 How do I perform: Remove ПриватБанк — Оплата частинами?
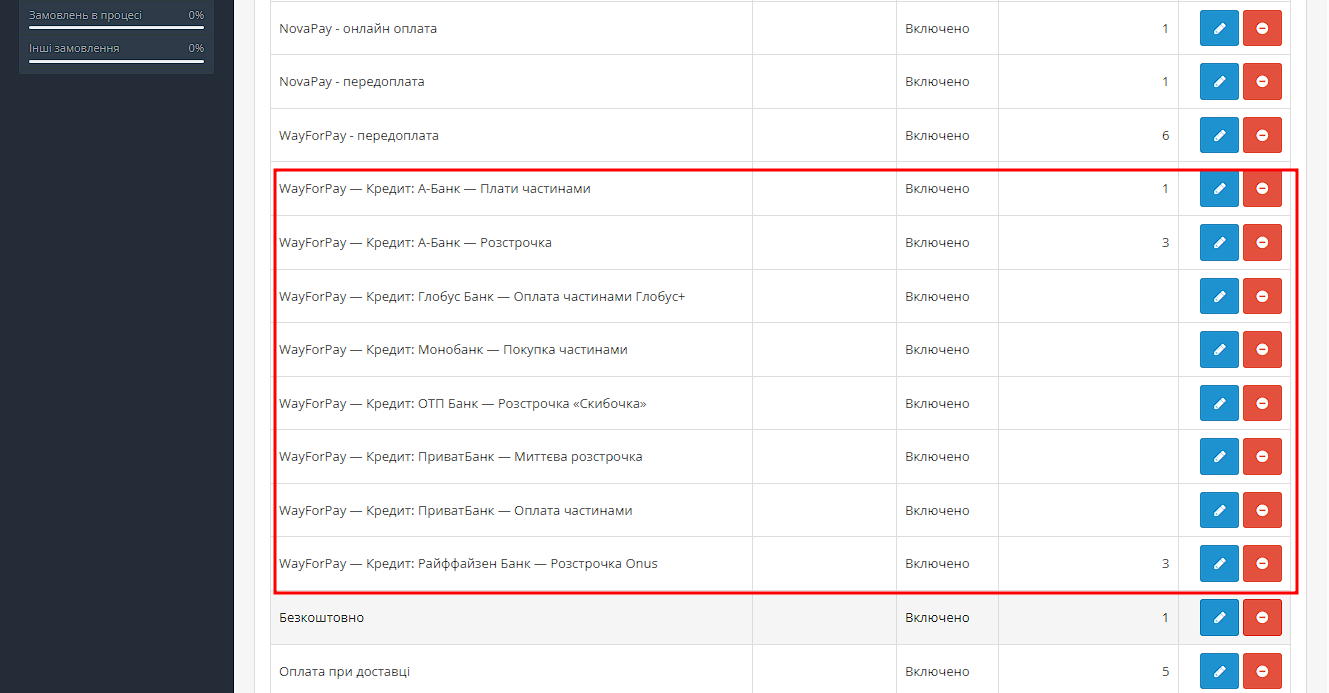point(1262,510)
